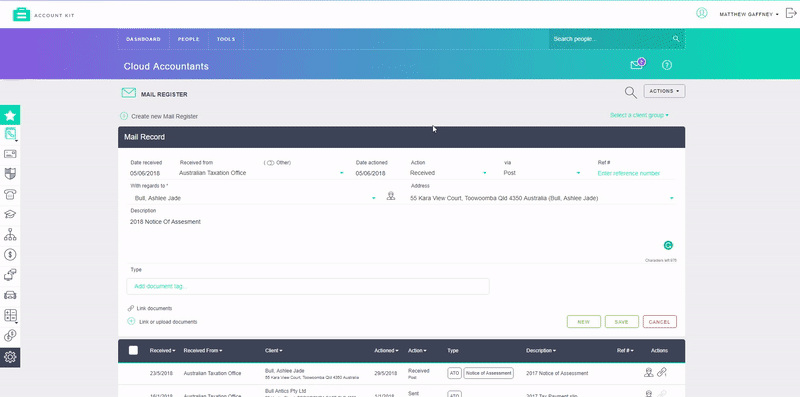
Task: Open the Received from dropdown arrow
Action: click(342, 173)
